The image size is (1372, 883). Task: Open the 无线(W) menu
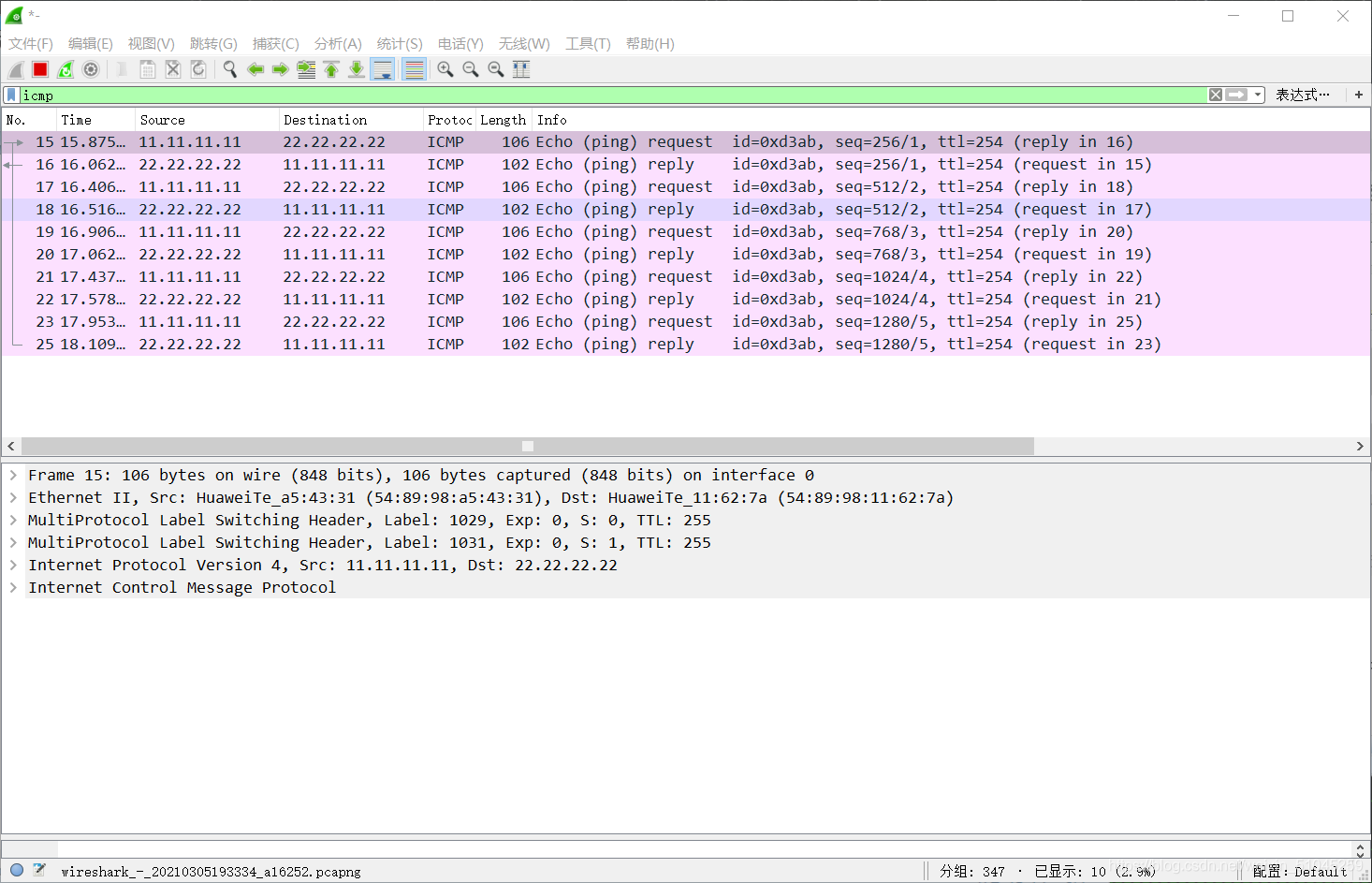[x=524, y=44]
